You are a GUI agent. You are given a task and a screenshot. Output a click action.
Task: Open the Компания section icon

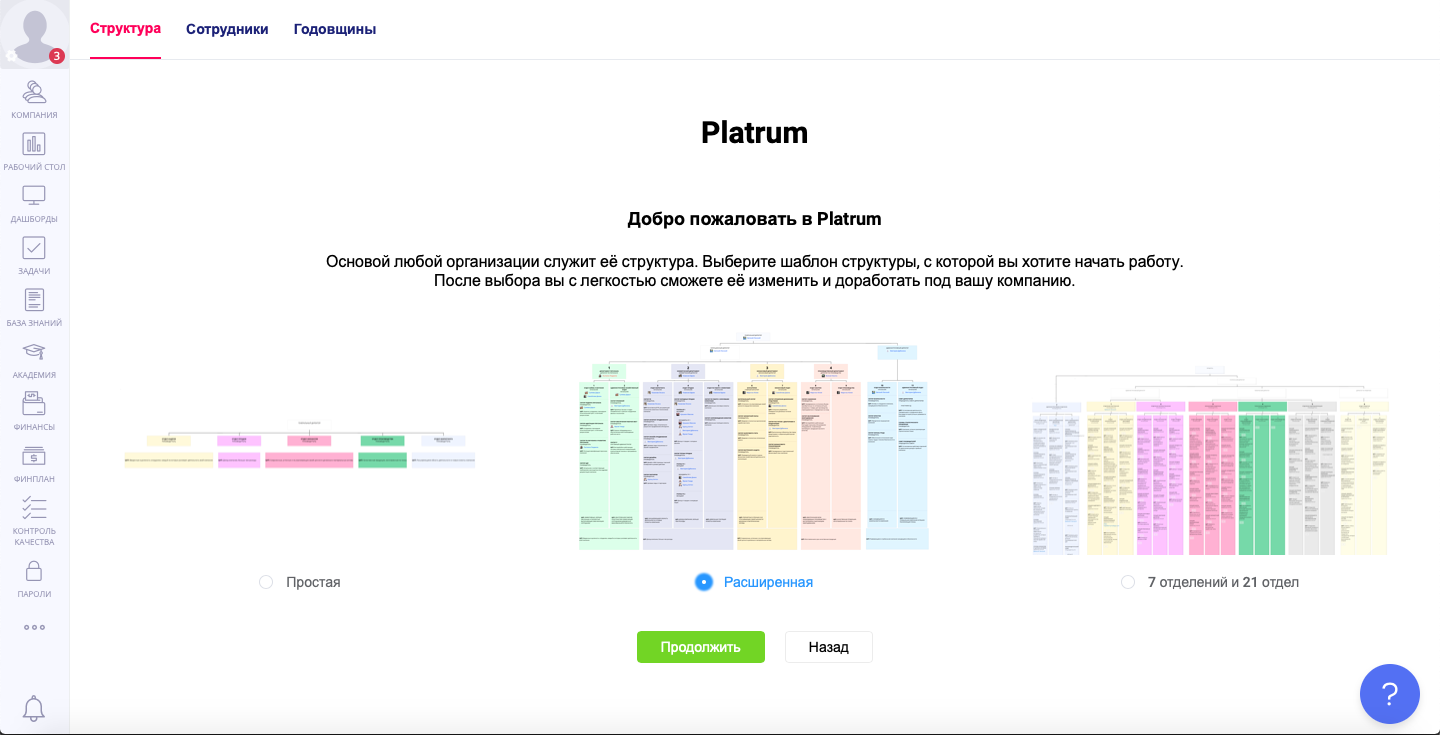point(34,92)
